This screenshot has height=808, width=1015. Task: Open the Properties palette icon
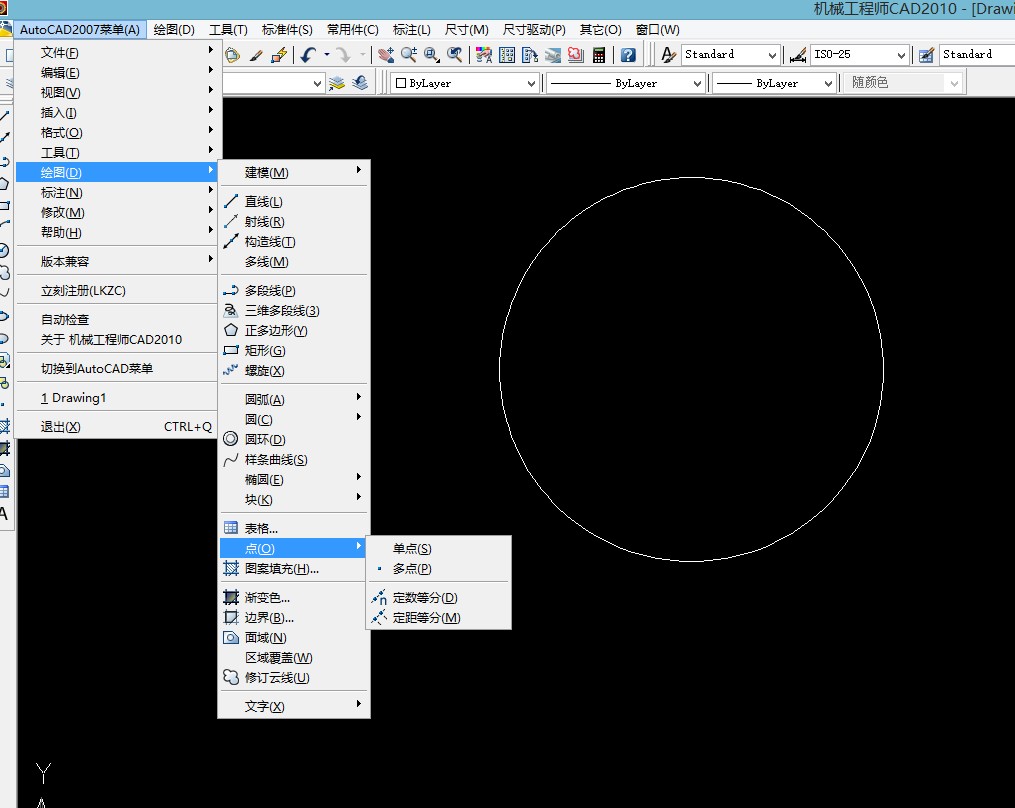(484, 56)
